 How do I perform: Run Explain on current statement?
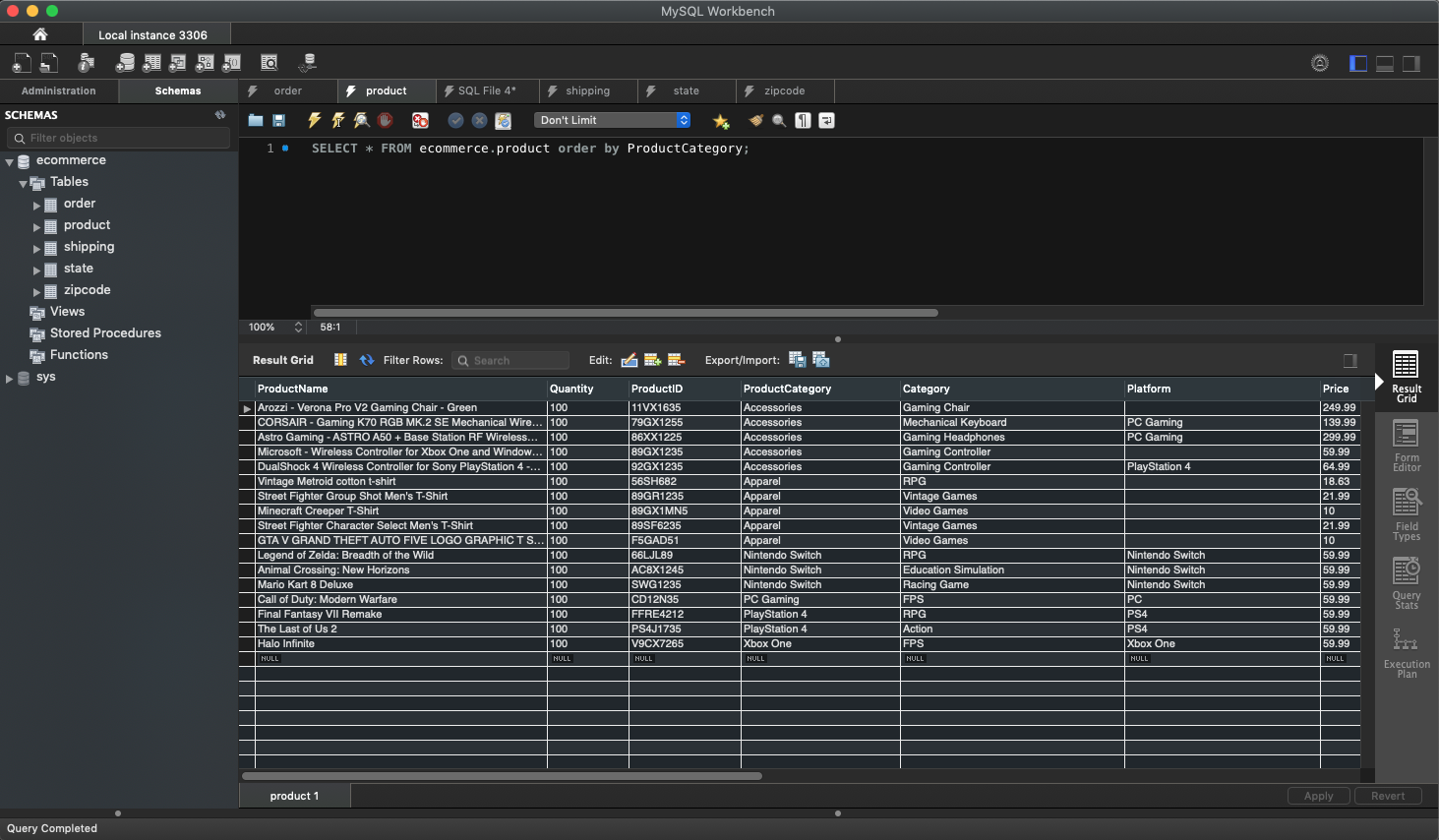(x=361, y=120)
